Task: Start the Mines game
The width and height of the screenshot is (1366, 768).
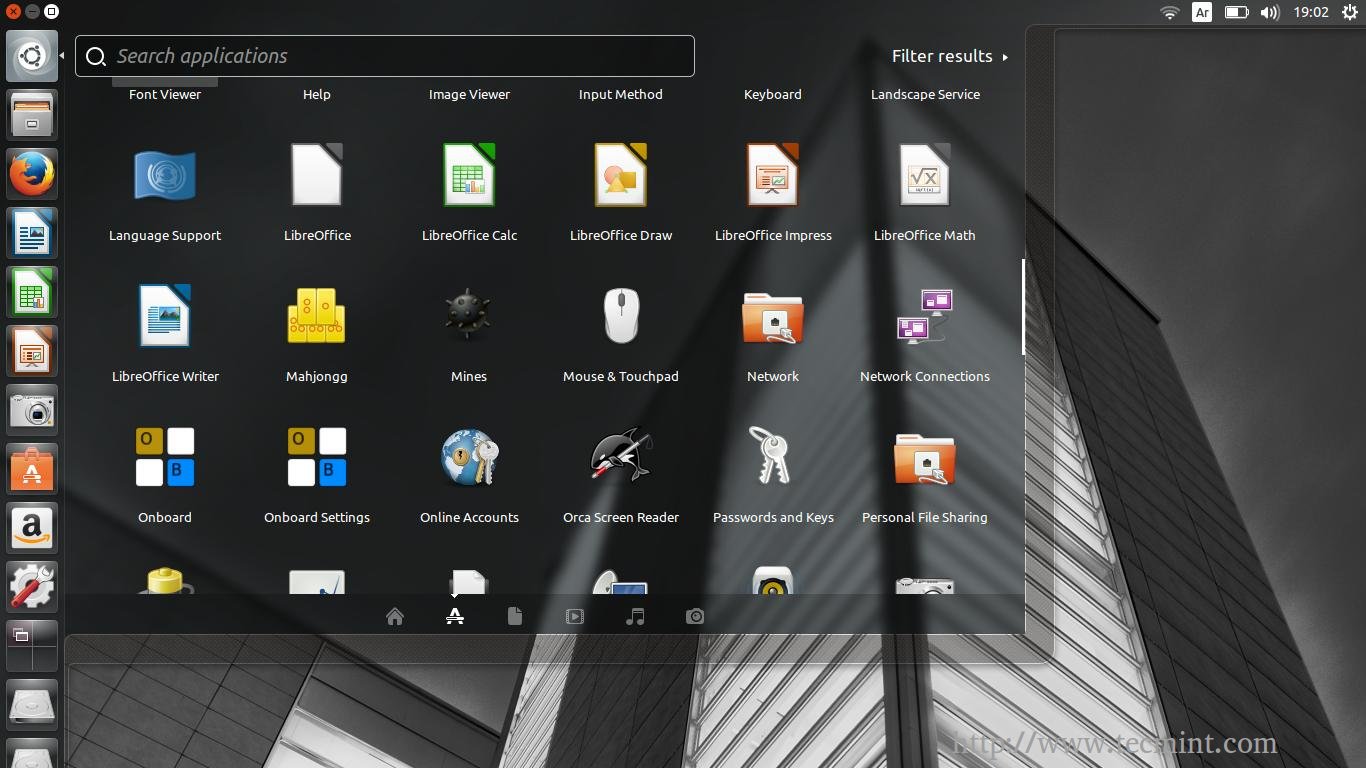Action: coord(469,317)
